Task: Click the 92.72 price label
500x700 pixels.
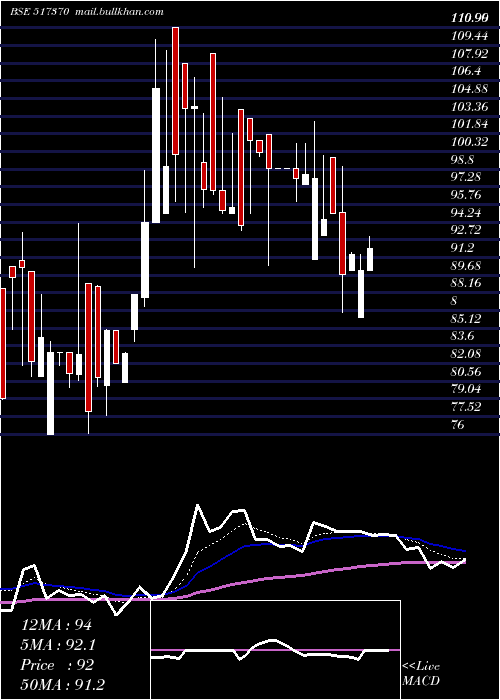Action: pos(466,230)
